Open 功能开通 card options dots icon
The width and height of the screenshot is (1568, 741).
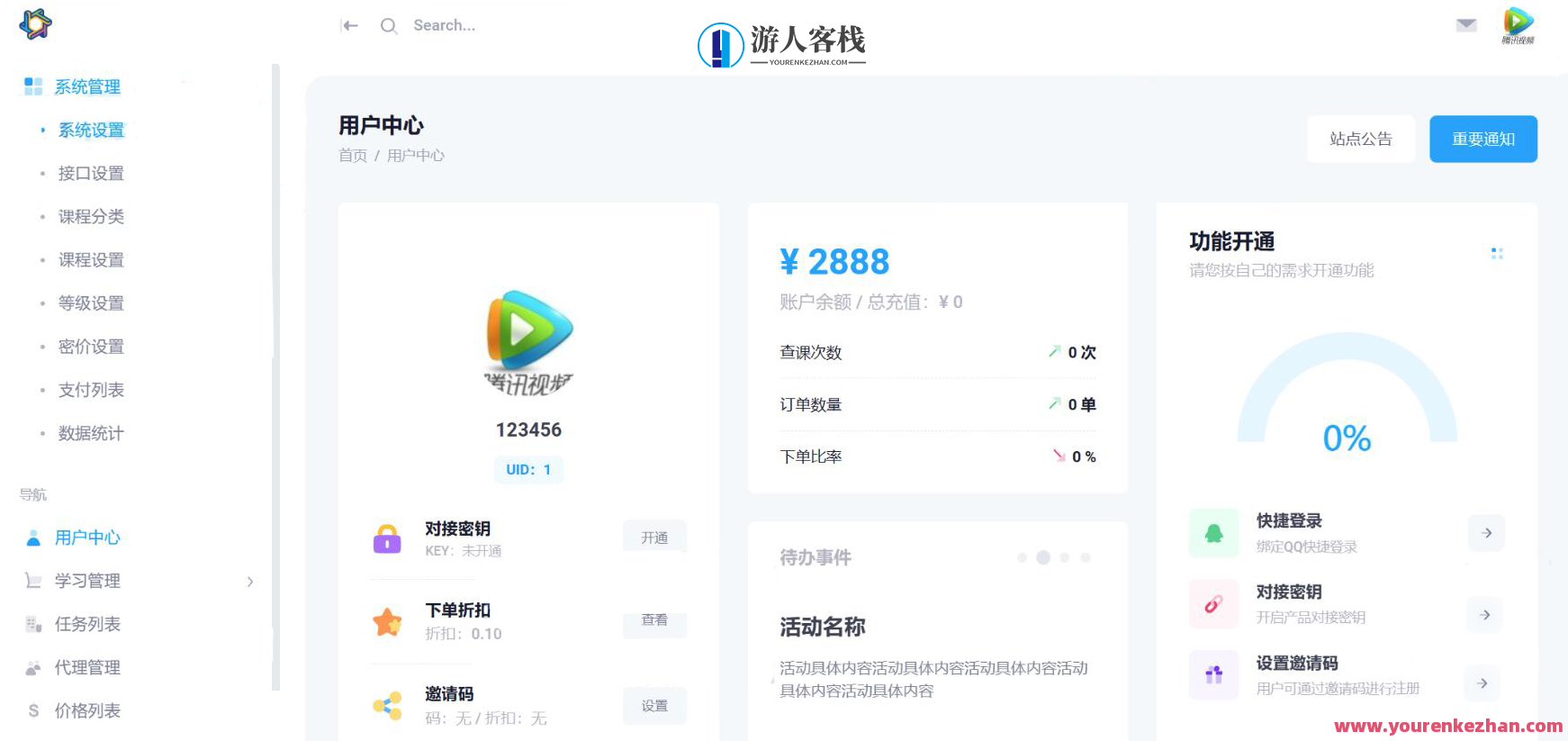pos(1497,254)
